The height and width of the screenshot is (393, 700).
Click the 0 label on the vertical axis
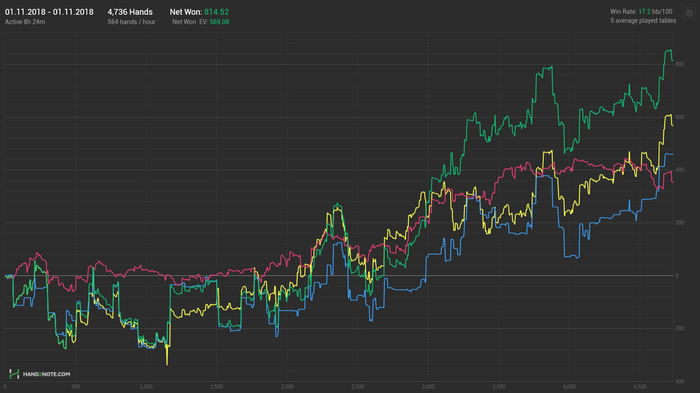[x=677, y=276]
